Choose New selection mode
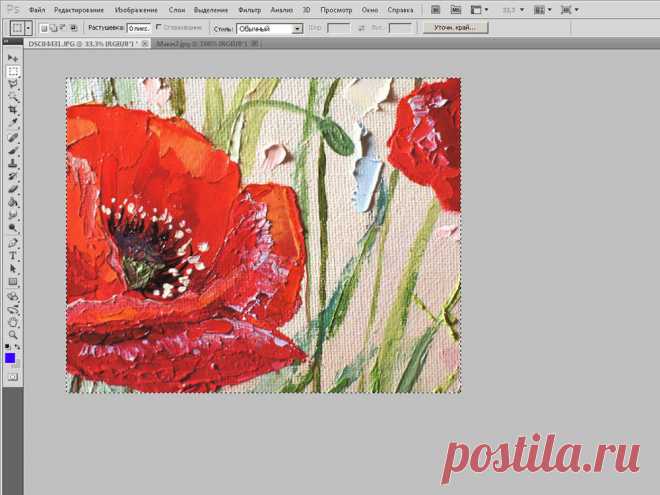This screenshot has width=660, height=495. click(x=44, y=28)
